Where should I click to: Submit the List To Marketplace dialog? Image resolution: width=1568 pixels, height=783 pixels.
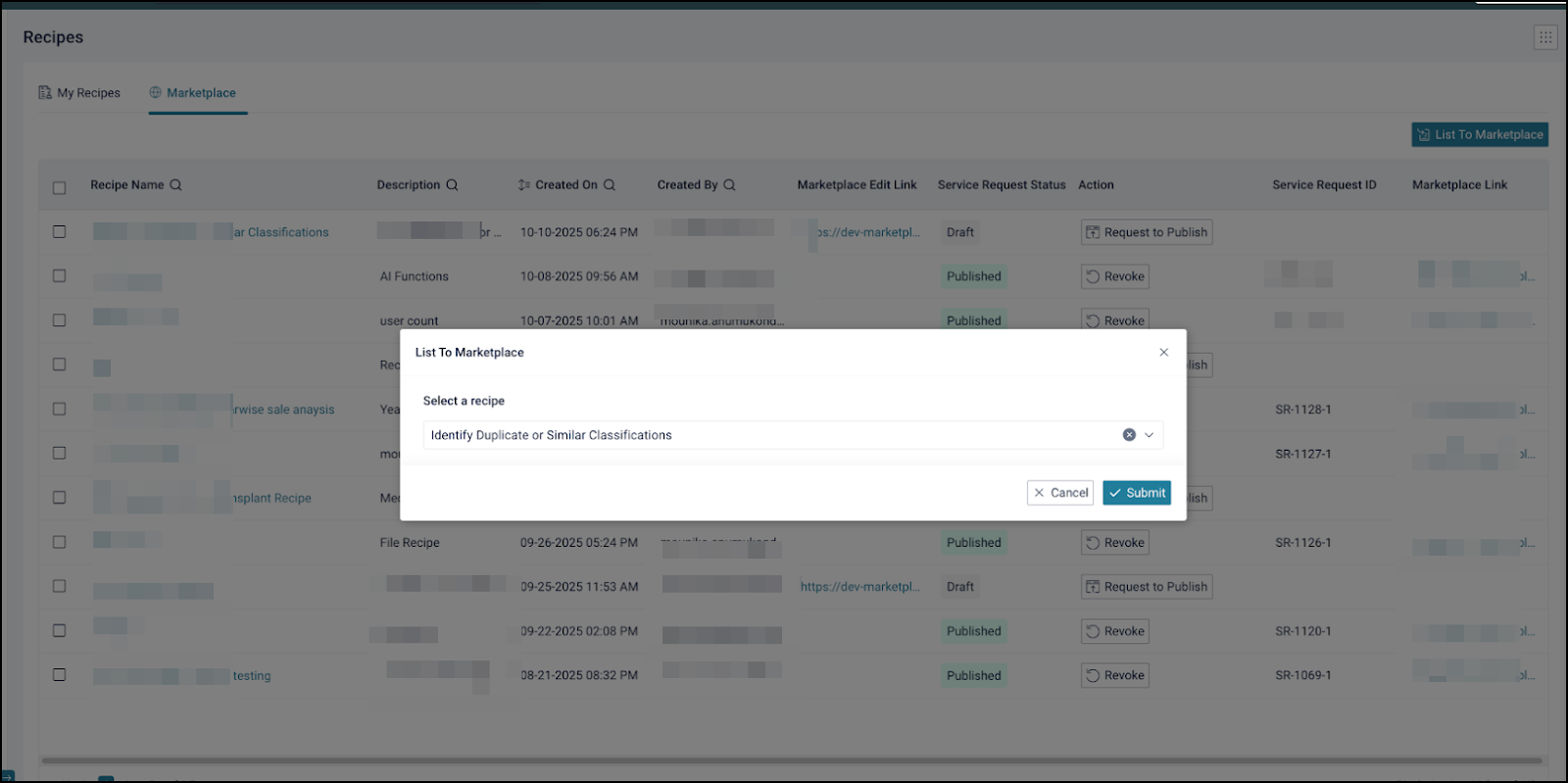[x=1137, y=493]
